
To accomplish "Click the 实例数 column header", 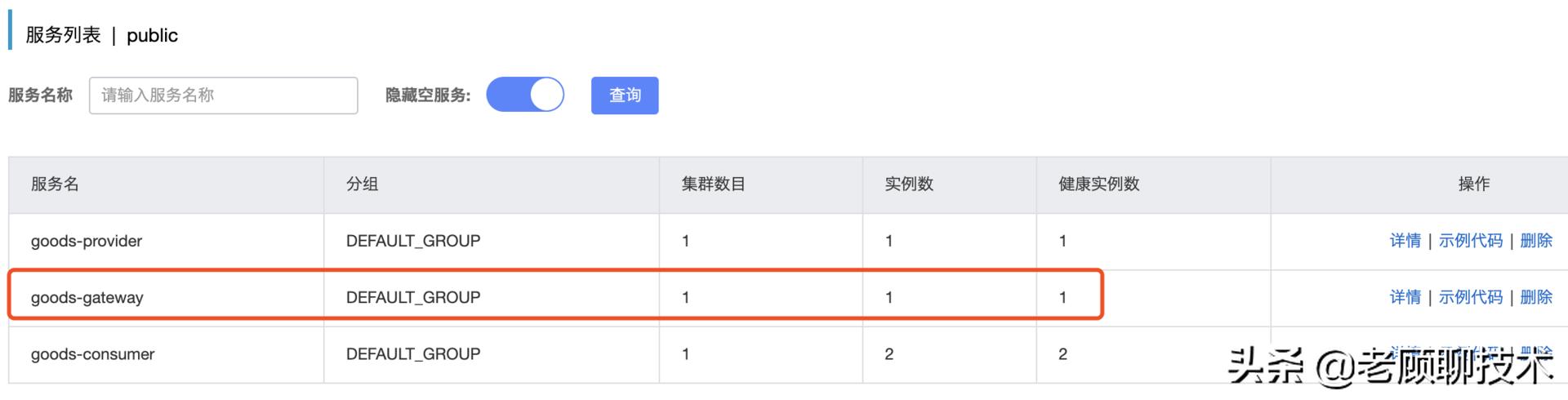I will click(x=909, y=184).
